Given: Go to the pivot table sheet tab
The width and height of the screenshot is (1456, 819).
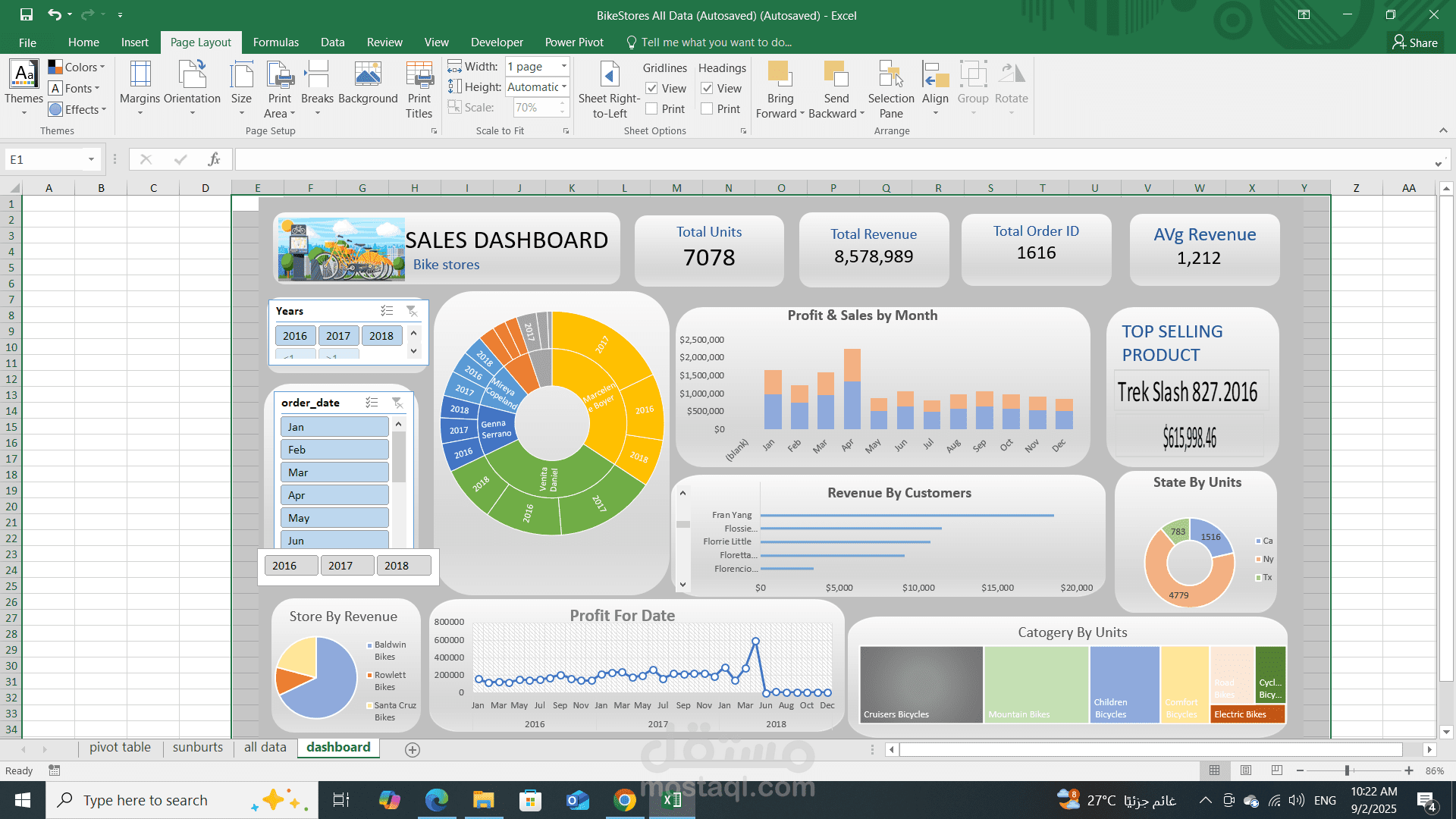Looking at the screenshot, I should (120, 748).
